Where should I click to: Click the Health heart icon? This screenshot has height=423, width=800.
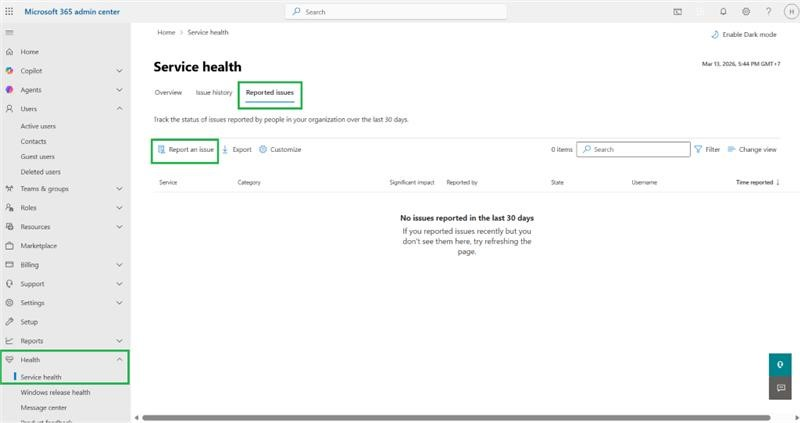click(x=9, y=360)
